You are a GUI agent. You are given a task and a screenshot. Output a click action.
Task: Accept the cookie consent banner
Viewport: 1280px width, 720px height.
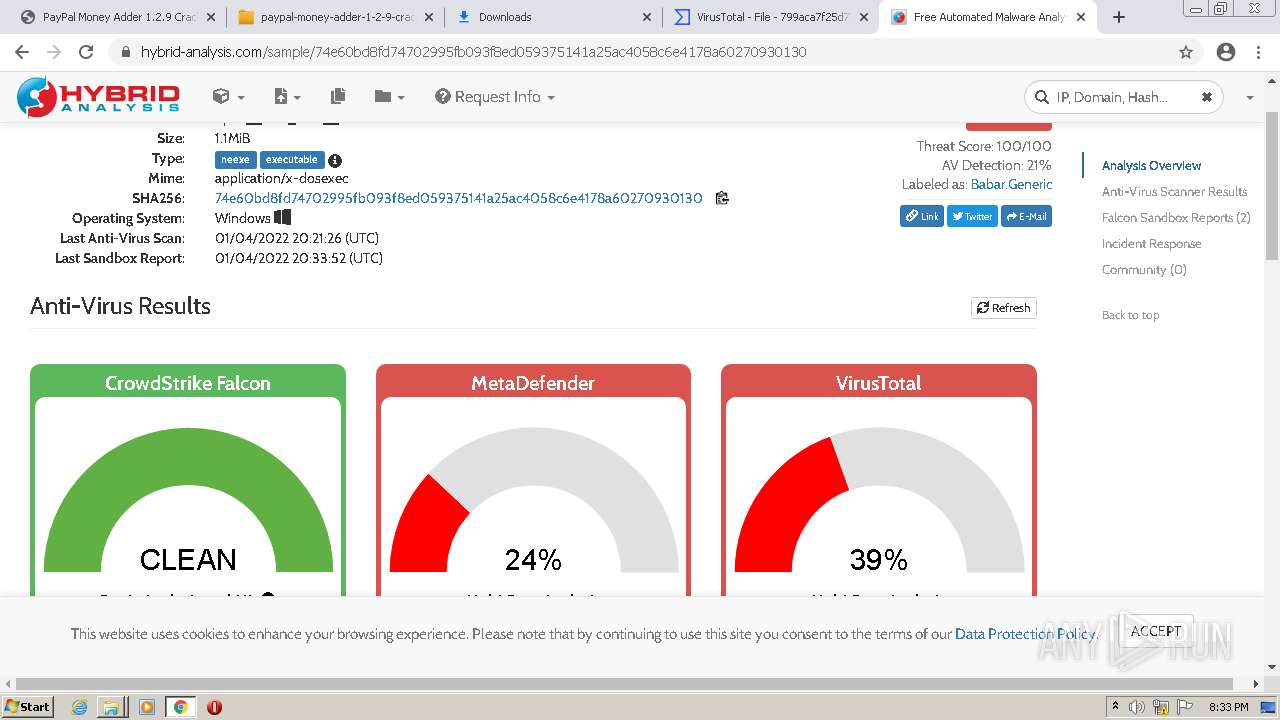tap(1156, 631)
